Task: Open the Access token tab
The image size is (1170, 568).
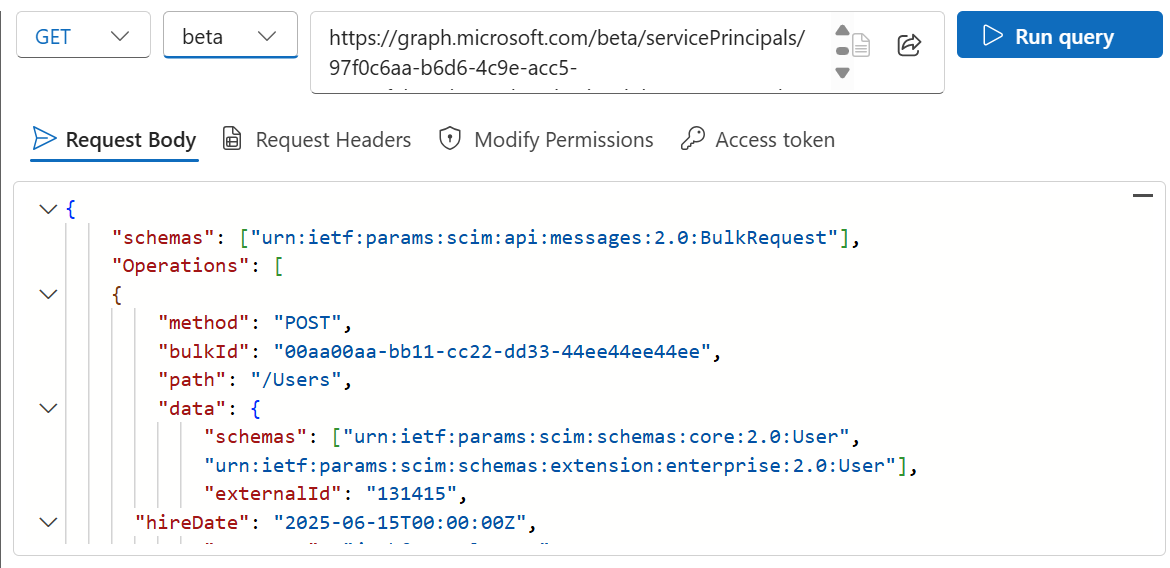Action: [x=757, y=140]
